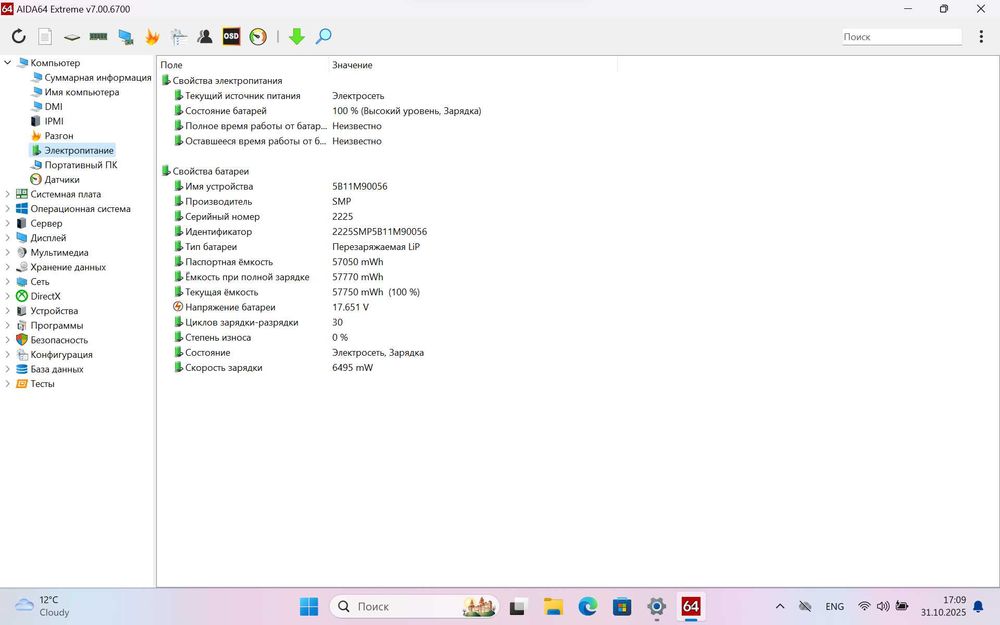Click the magnifier search toolbar icon

(x=323, y=36)
